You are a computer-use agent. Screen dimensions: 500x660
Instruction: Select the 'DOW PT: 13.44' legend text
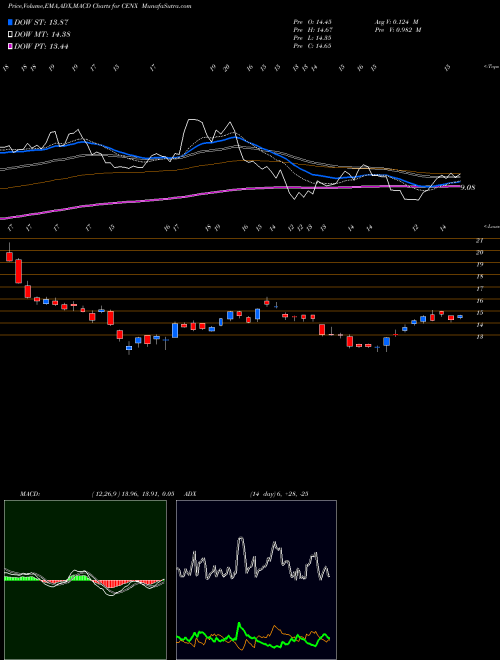coord(42,46)
